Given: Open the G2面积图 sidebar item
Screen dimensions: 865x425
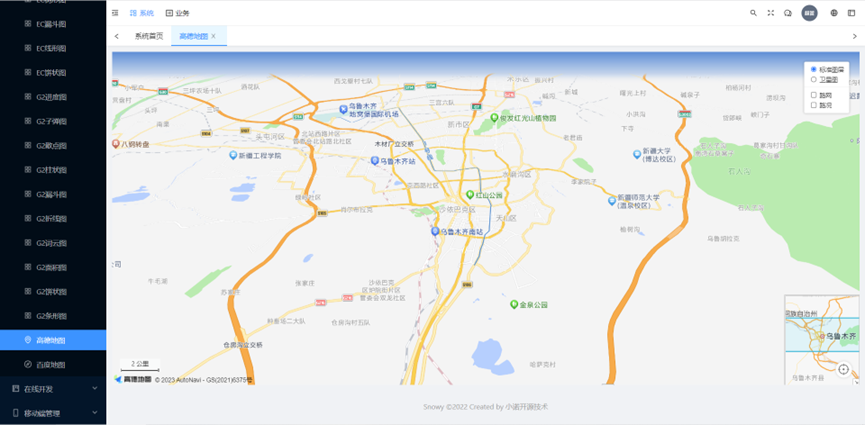Looking at the screenshot, I should (53, 267).
